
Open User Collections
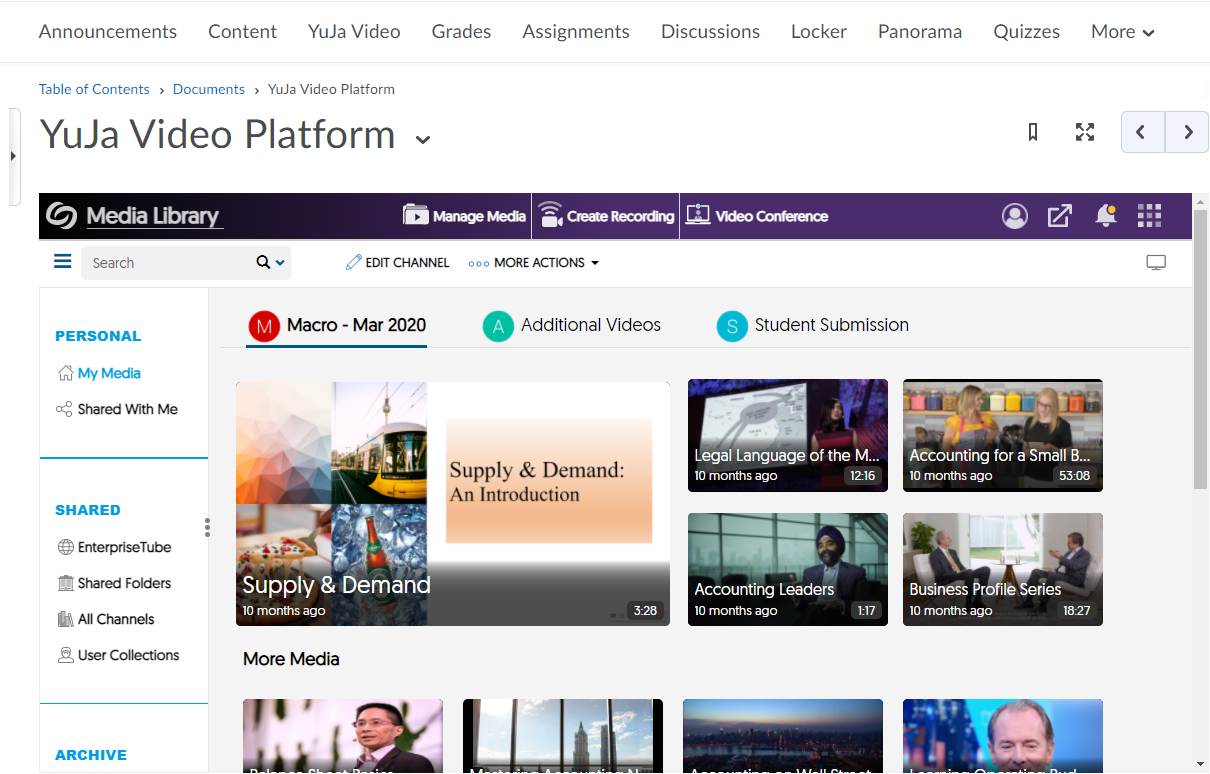[x=118, y=655]
